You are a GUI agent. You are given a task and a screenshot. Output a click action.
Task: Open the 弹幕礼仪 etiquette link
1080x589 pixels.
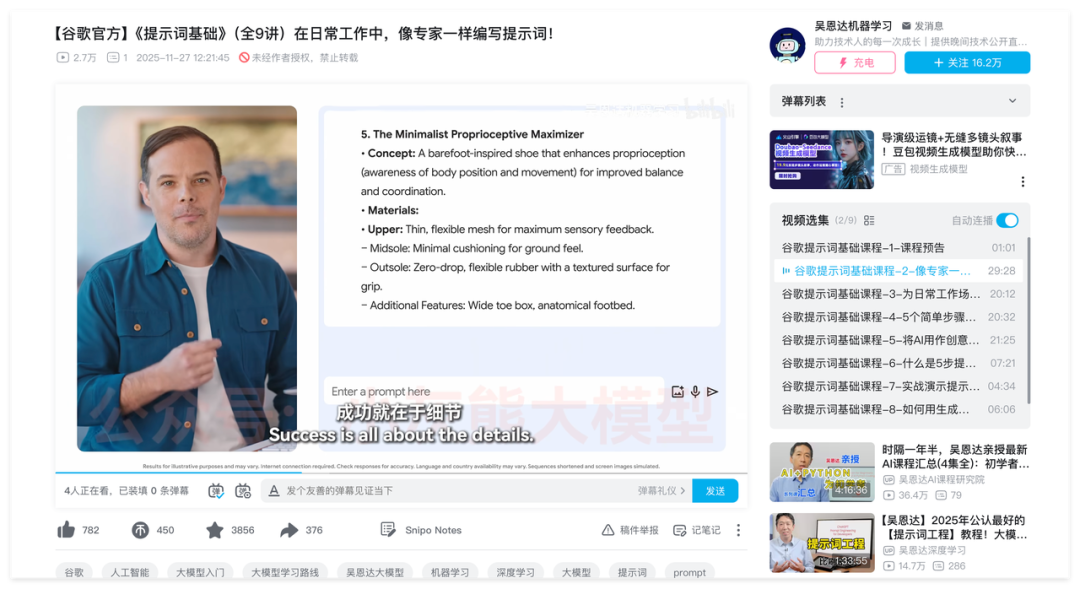660,490
